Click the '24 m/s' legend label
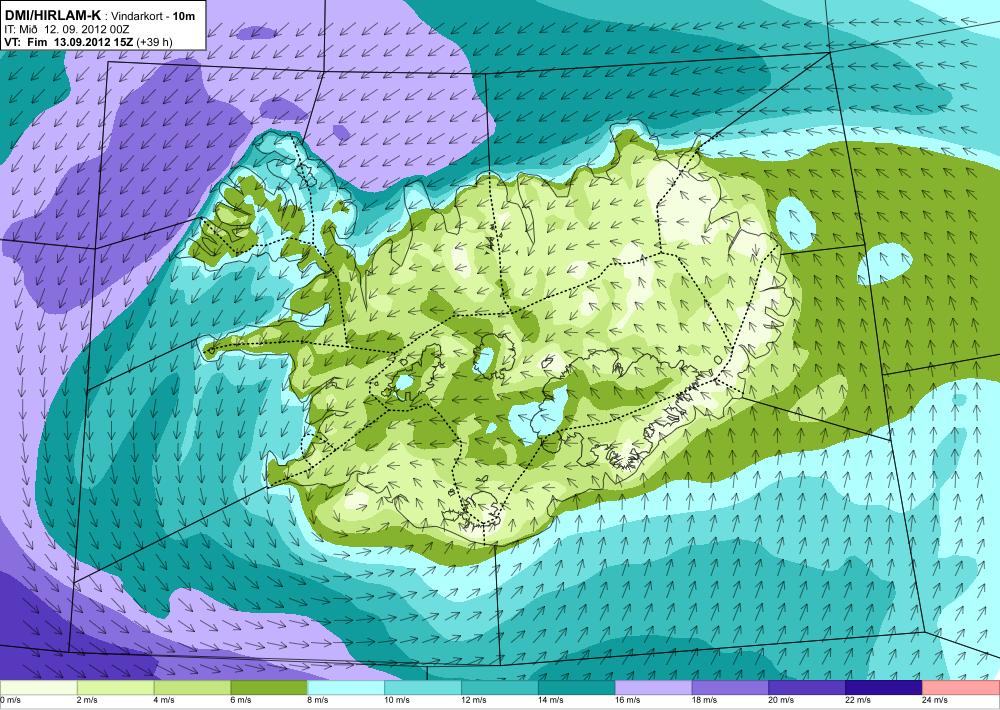This screenshot has height=710, width=1000. click(935, 700)
